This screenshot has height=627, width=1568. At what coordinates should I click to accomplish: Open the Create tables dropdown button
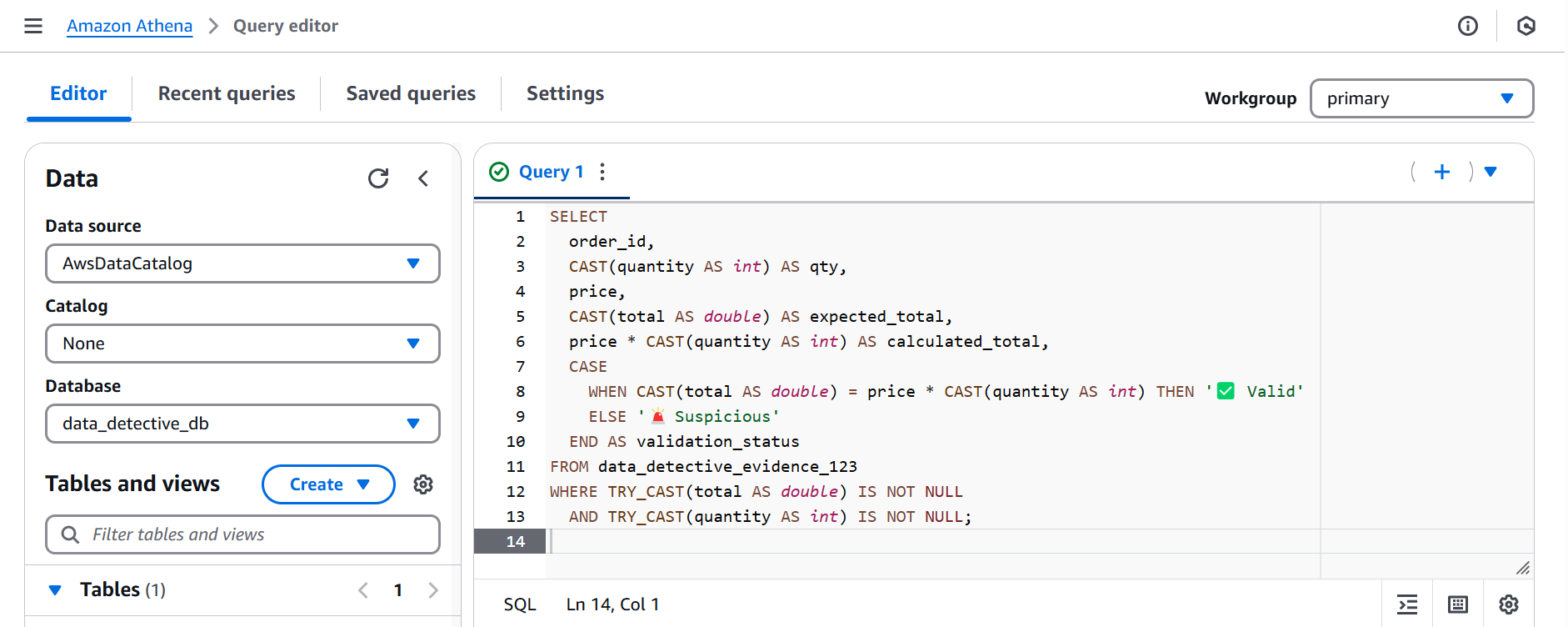click(x=328, y=484)
